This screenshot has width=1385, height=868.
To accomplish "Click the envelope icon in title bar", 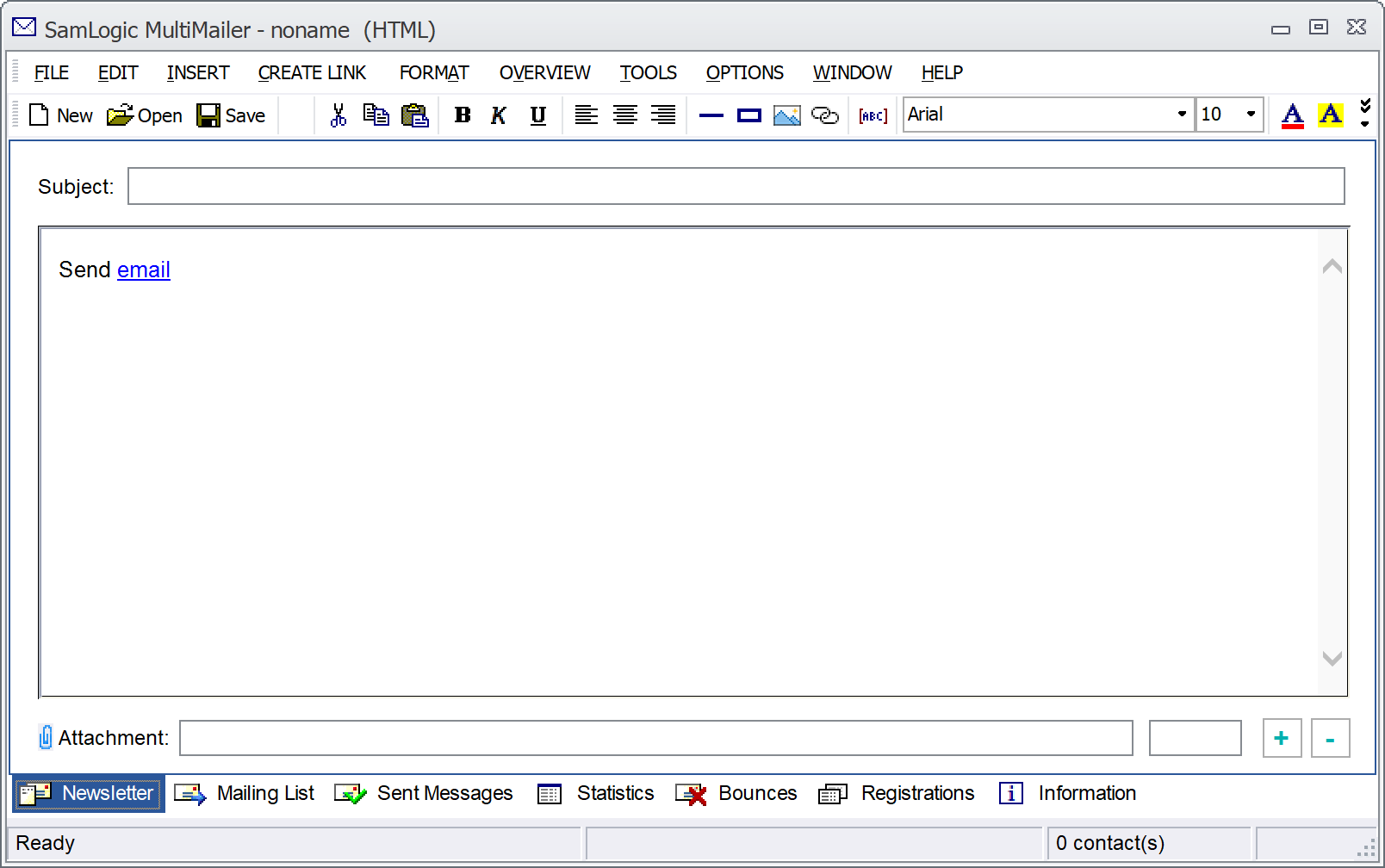I will [24, 28].
